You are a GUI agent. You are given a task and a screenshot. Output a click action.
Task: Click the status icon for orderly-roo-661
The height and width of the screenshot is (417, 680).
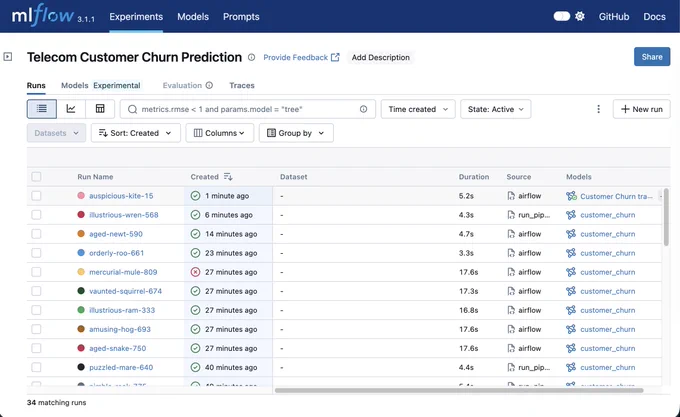[196, 253]
